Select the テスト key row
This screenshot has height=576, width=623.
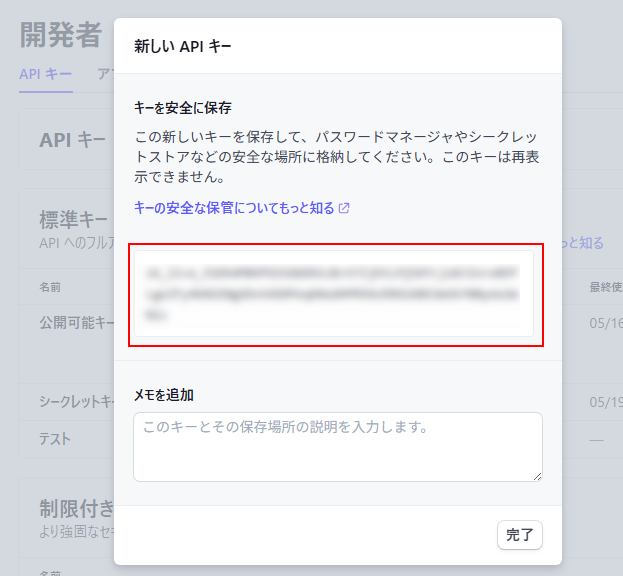55,439
